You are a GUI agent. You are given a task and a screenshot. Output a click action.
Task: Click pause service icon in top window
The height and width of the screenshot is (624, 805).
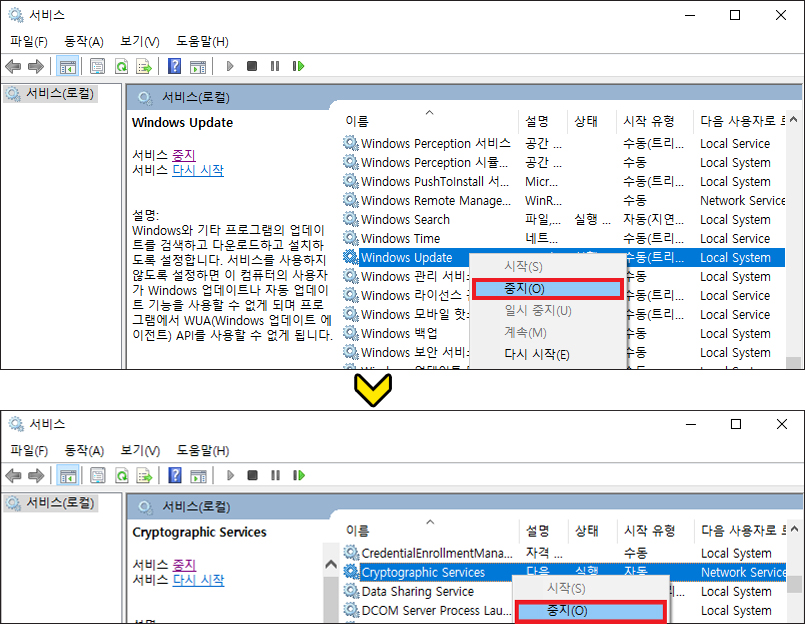coord(275,66)
